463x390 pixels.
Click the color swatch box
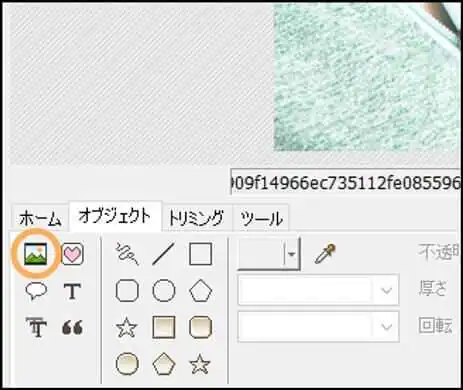261,254
